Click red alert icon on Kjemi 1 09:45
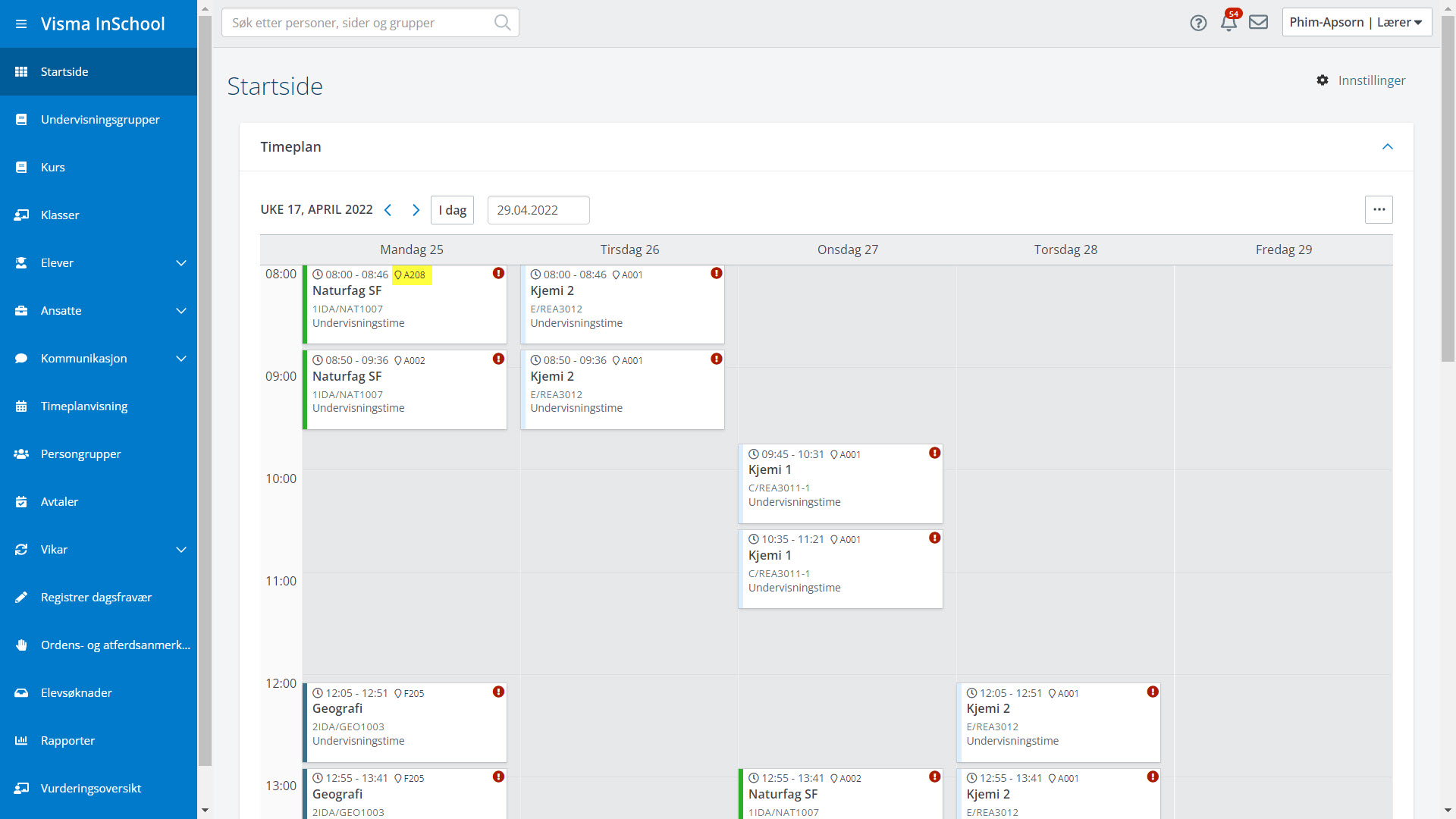 click(x=935, y=453)
